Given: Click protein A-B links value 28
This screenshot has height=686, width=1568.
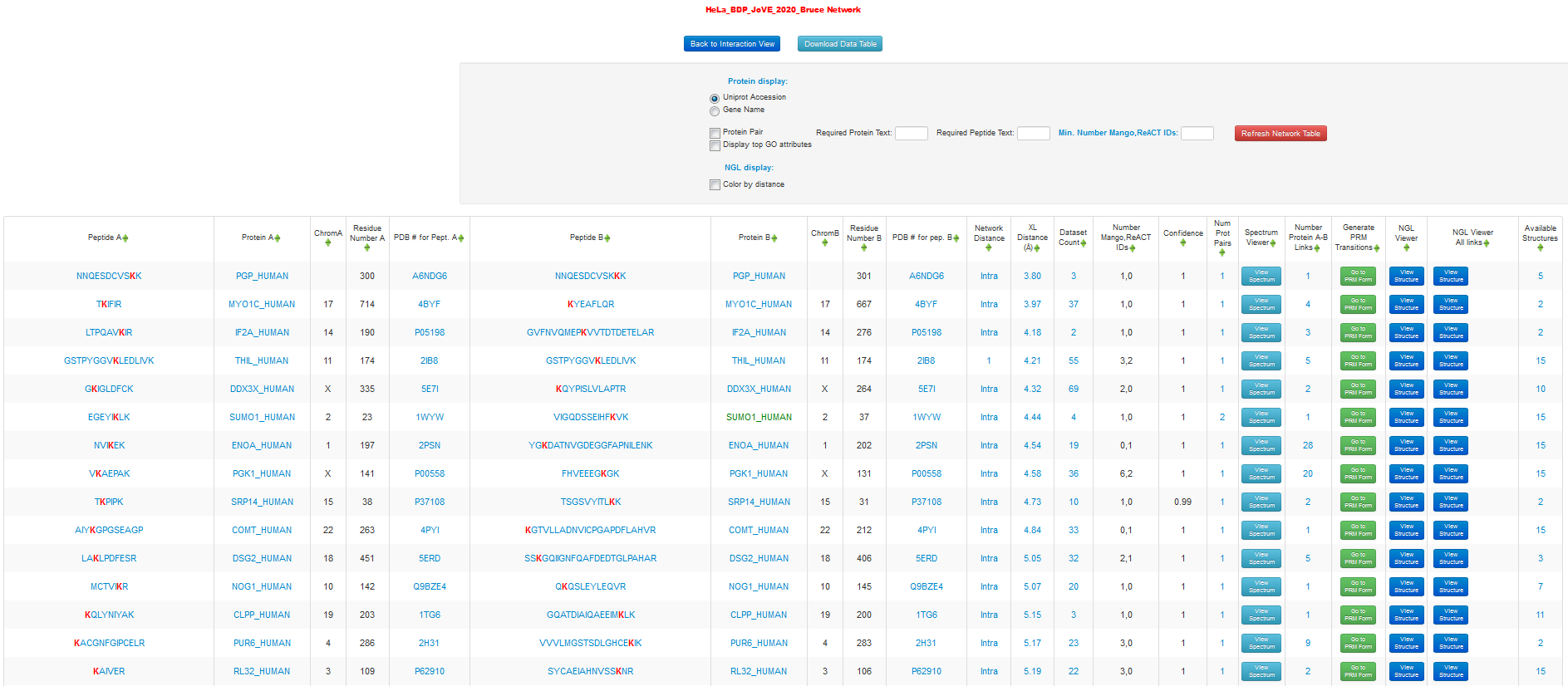Looking at the screenshot, I should 1308,446.
